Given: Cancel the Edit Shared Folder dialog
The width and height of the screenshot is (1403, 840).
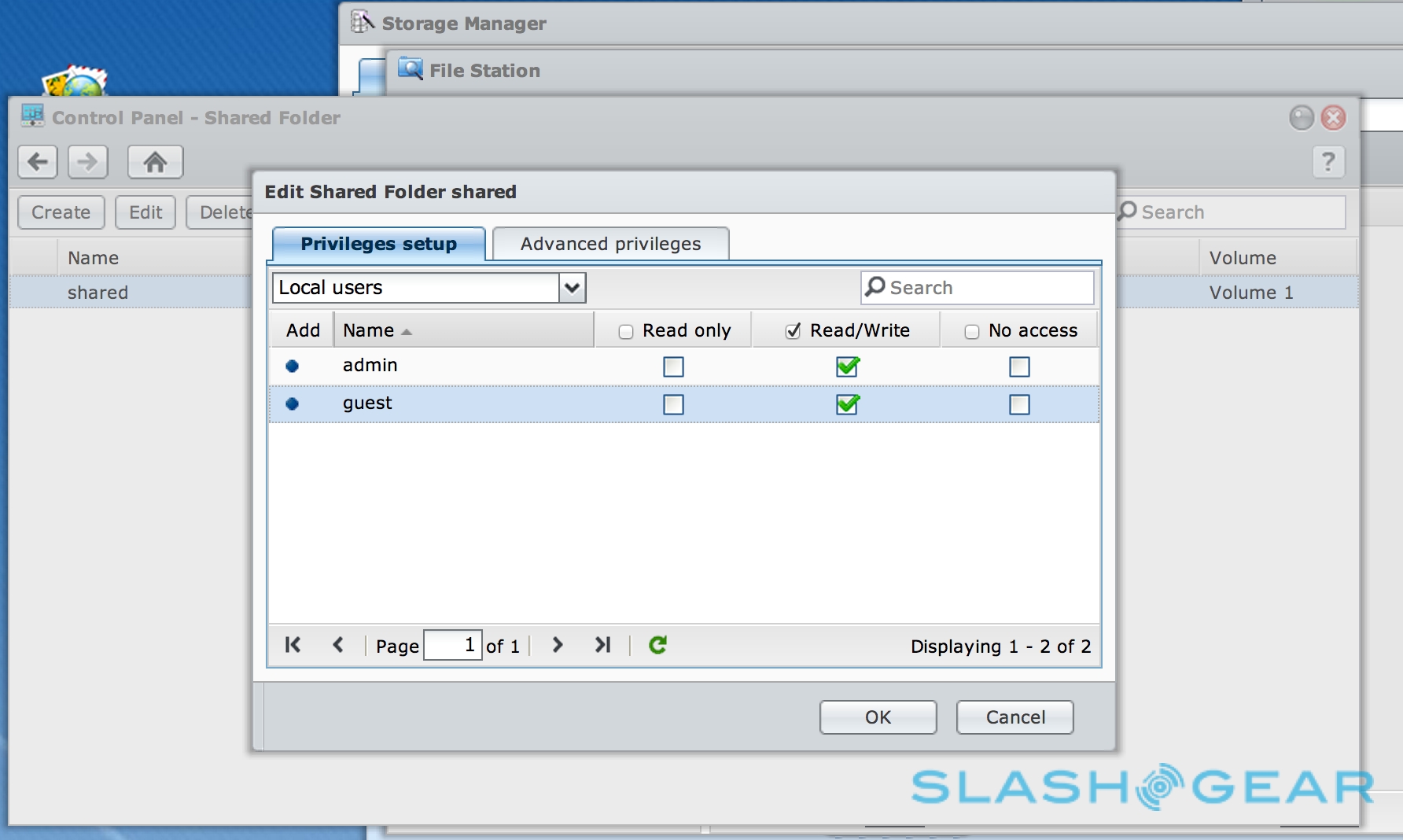Looking at the screenshot, I should coord(1015,717).
